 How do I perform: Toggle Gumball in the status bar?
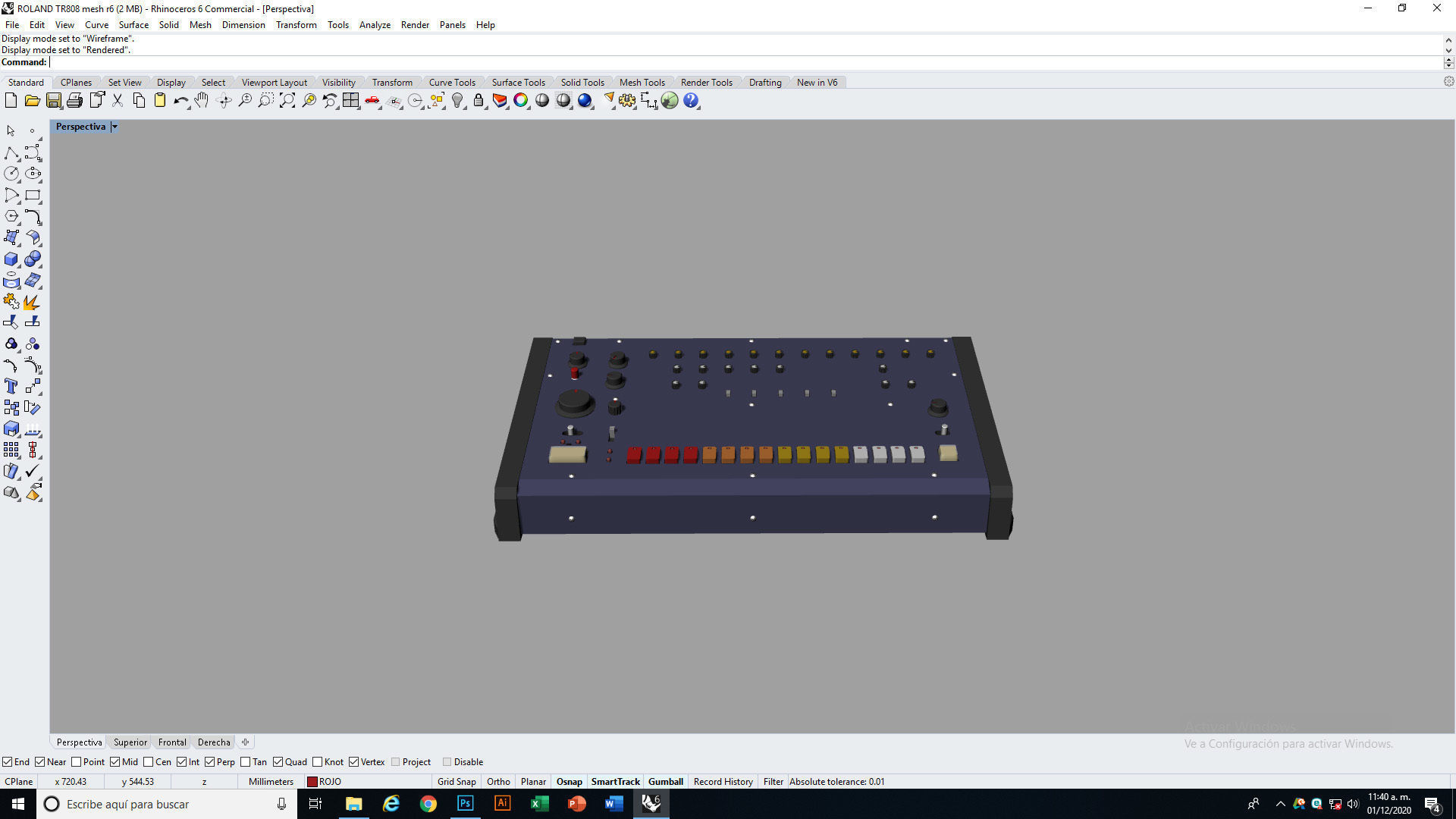666,782
